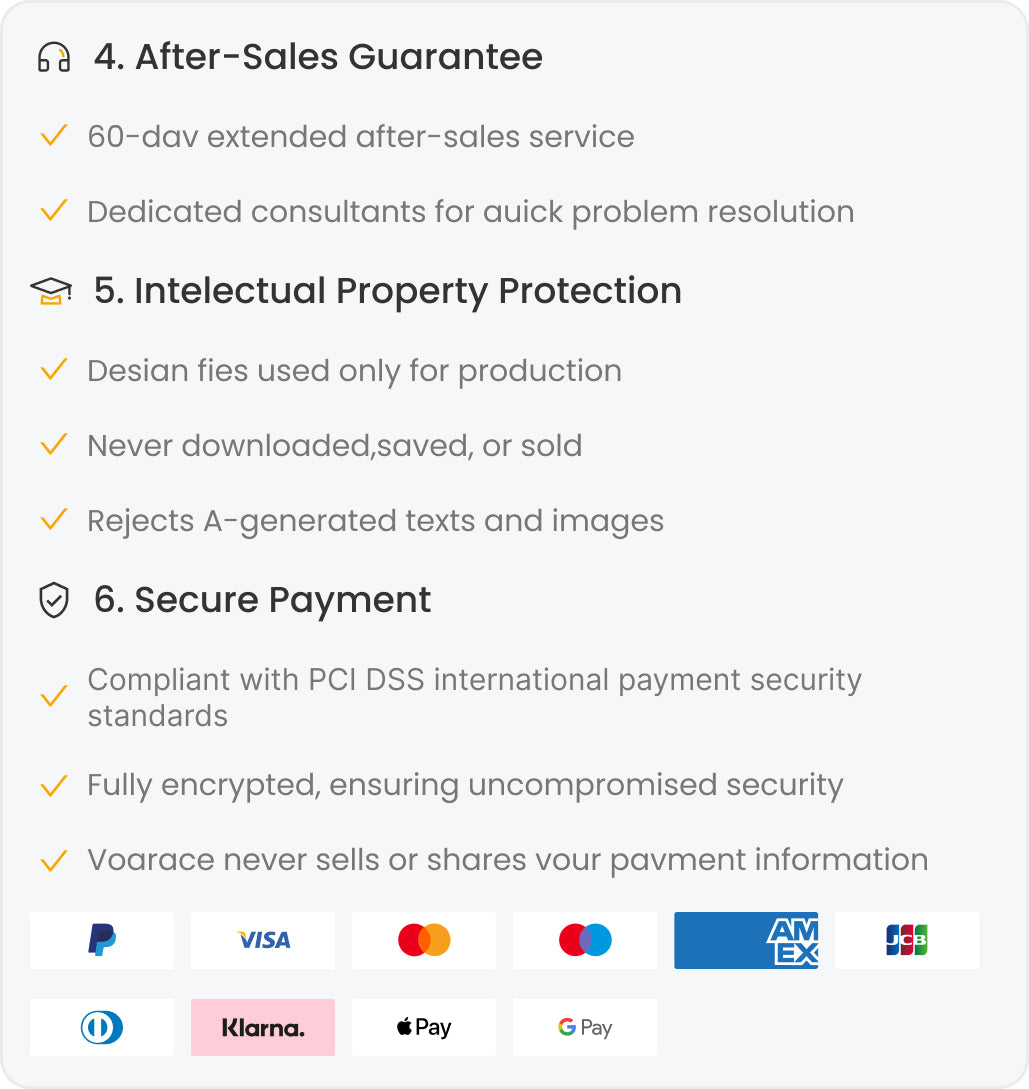Choose the Maestro payment logo

coord(585,940)
